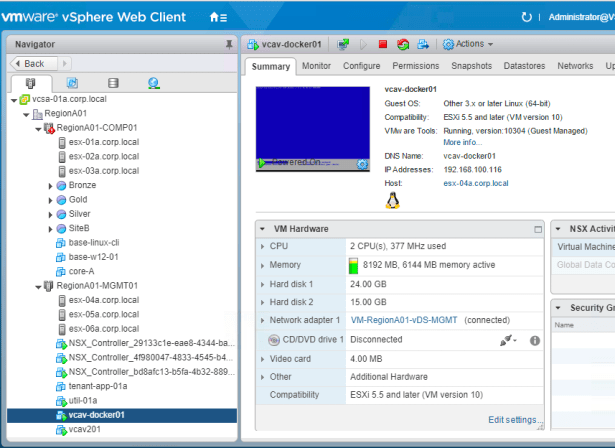Click CD/DVD drive info icon
Viewport: 615px width, 448px height.
click(x=535, y=341)
